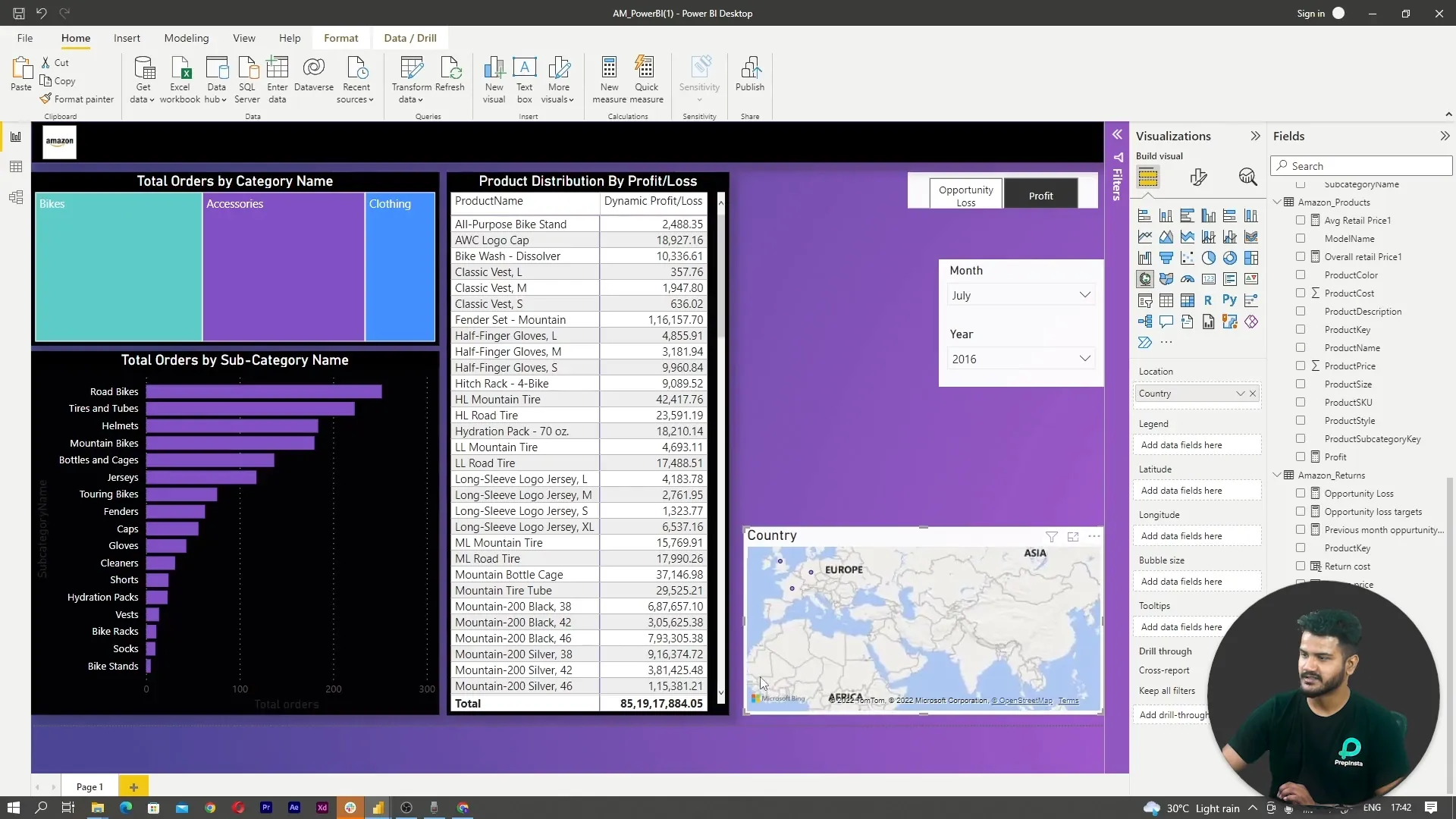This screenshot has height=819, width=1456.
Task: Collapse the Amazon_Returns table
Action: point(1277,475)
